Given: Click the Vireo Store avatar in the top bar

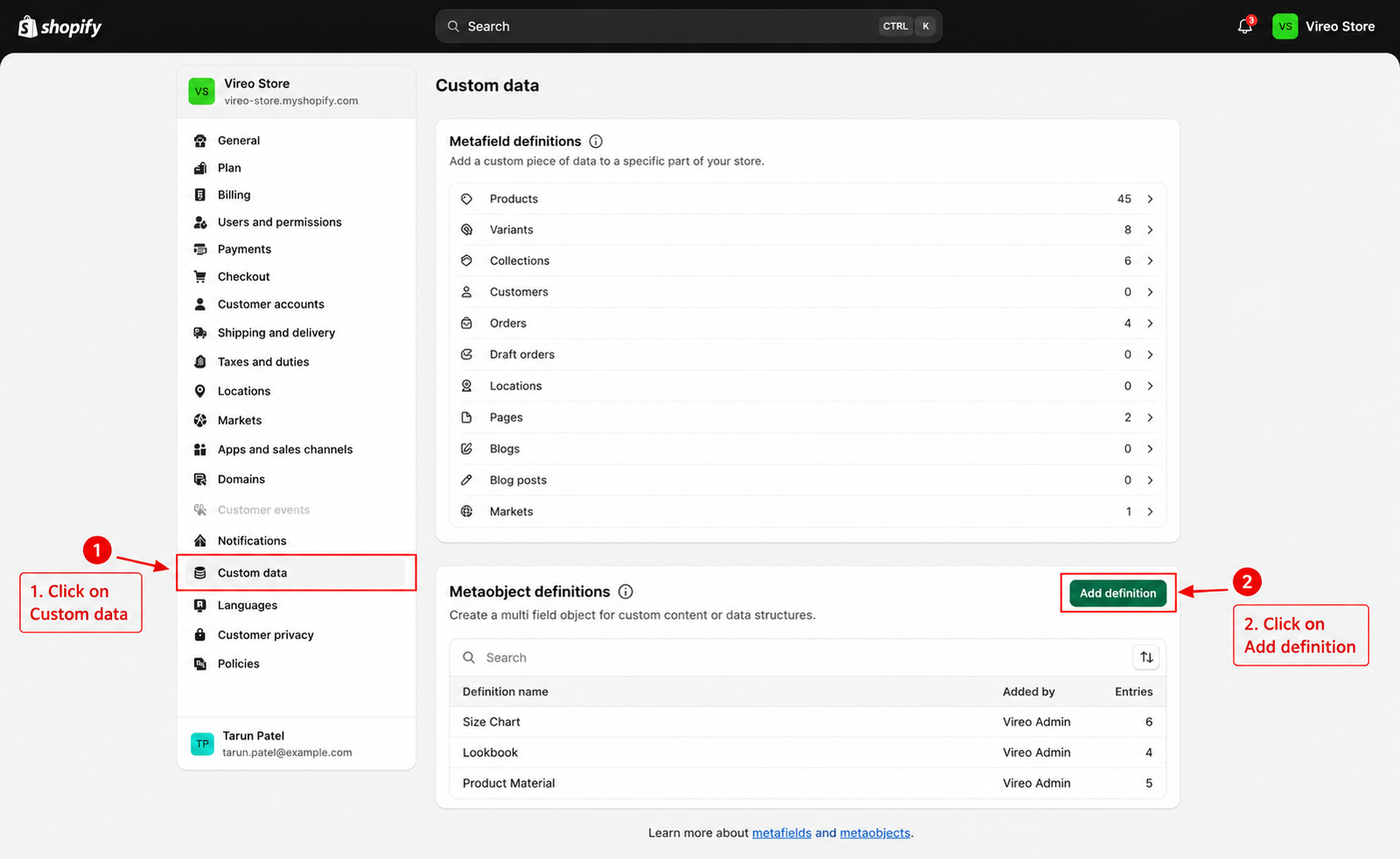Looking at the screenshot, I should 1284,26.
